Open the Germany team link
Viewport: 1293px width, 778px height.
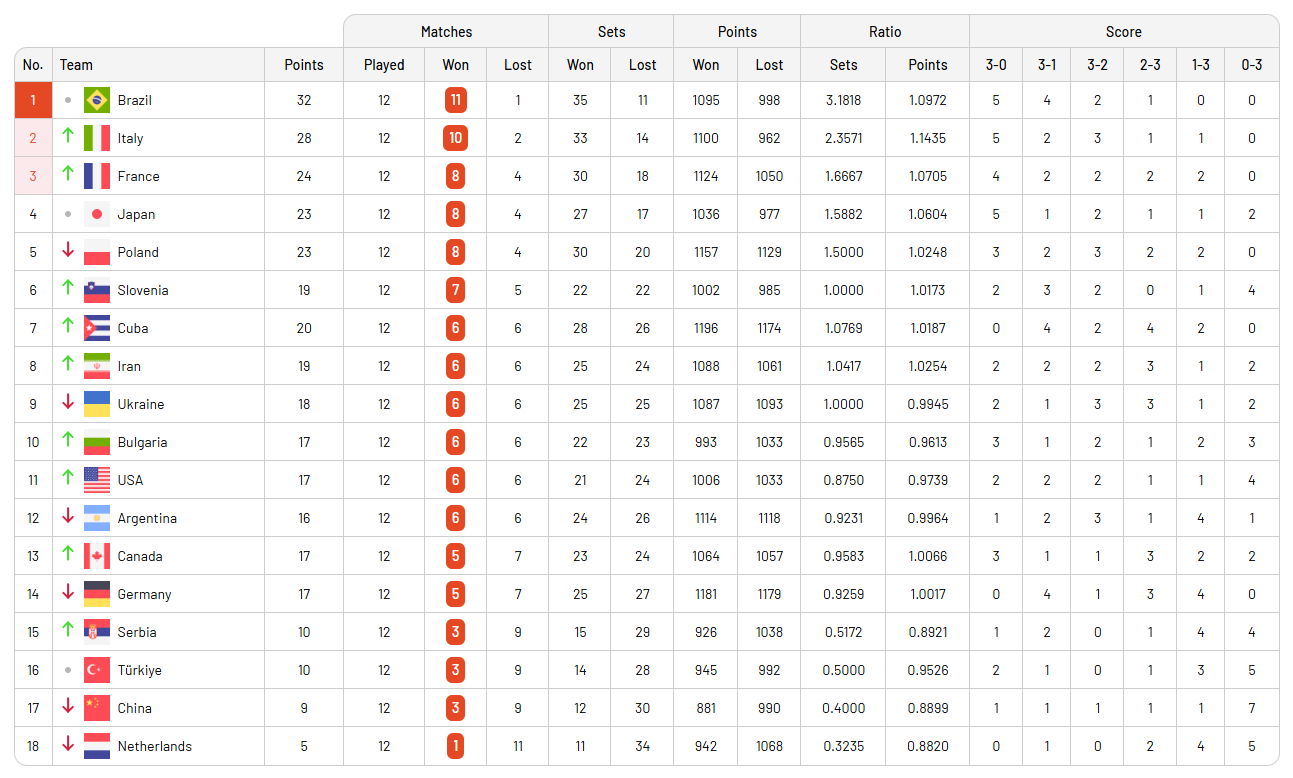(x=144, y=594)
